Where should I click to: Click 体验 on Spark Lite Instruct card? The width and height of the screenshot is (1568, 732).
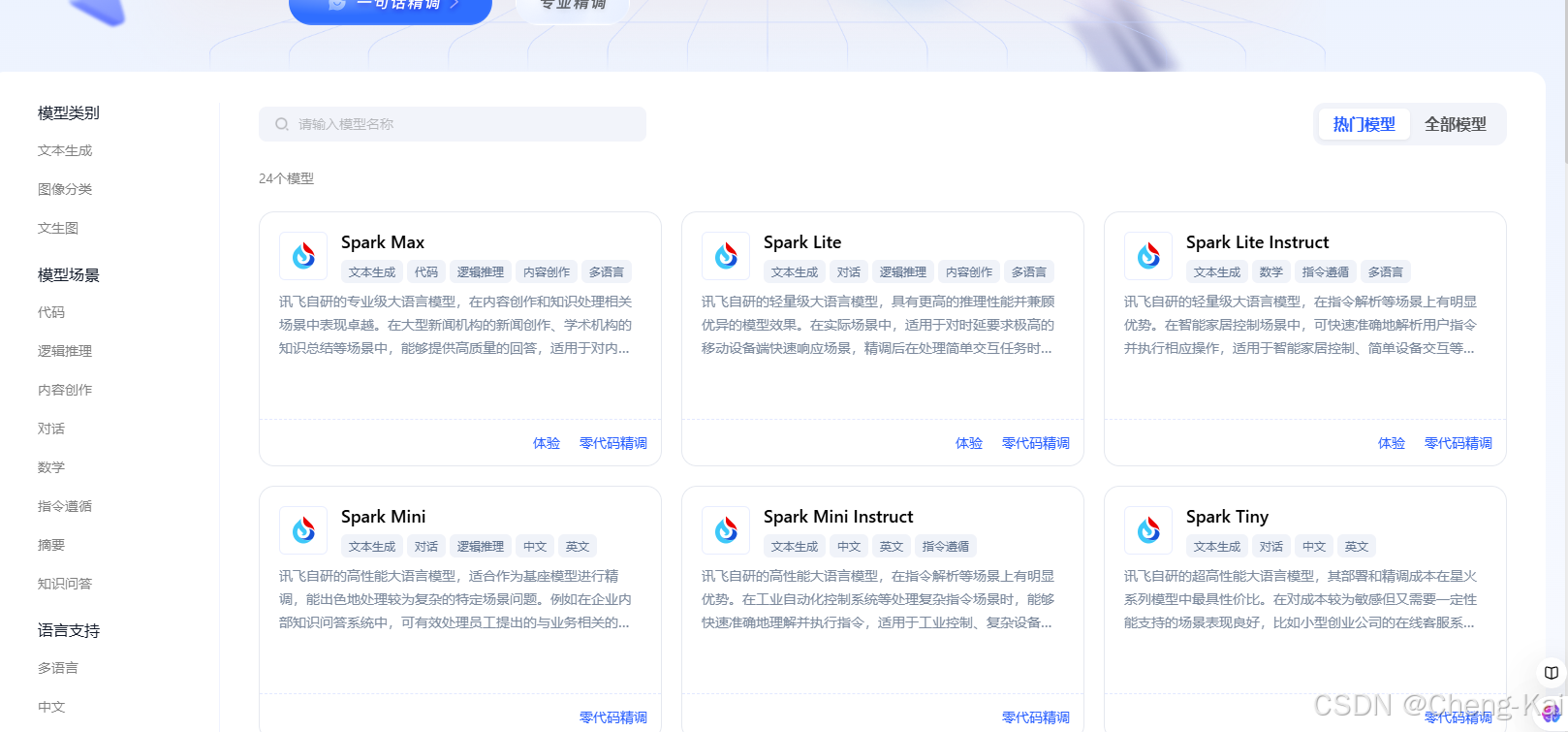[1392, 443]
